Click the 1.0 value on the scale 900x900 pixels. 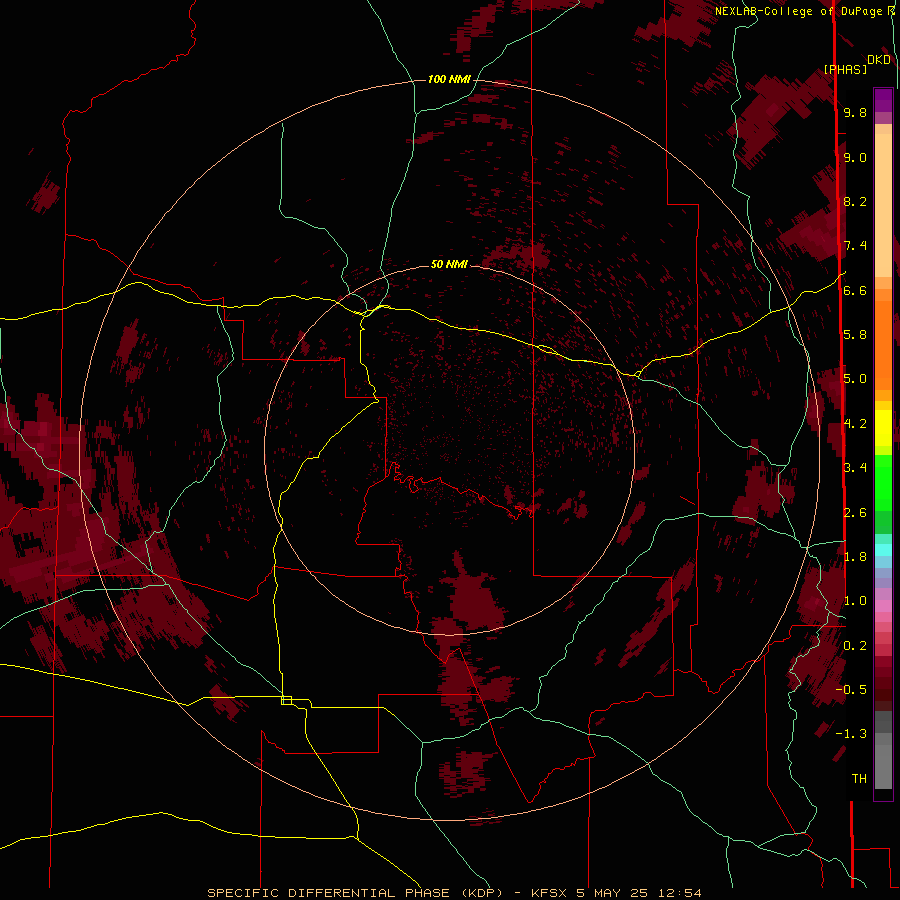click(x=855, y=601)
